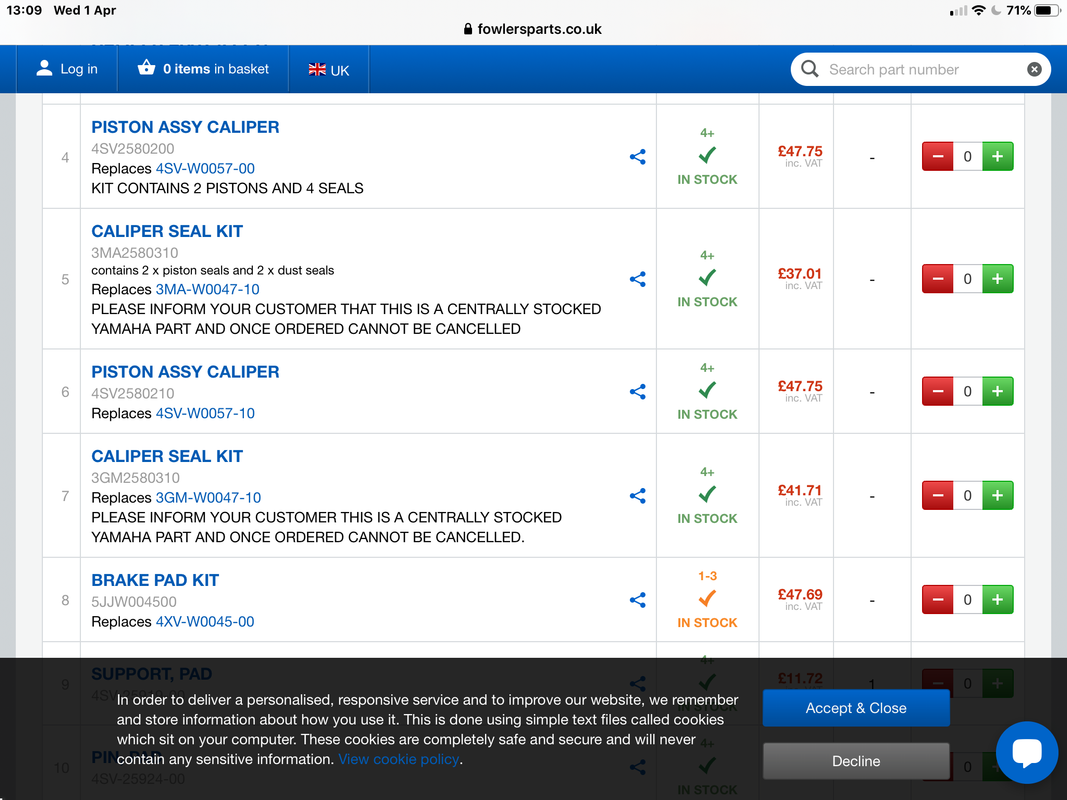Decrease quantity for 4SV2580200
This screenshot has width=1067, height=800.
coord(938,156)
